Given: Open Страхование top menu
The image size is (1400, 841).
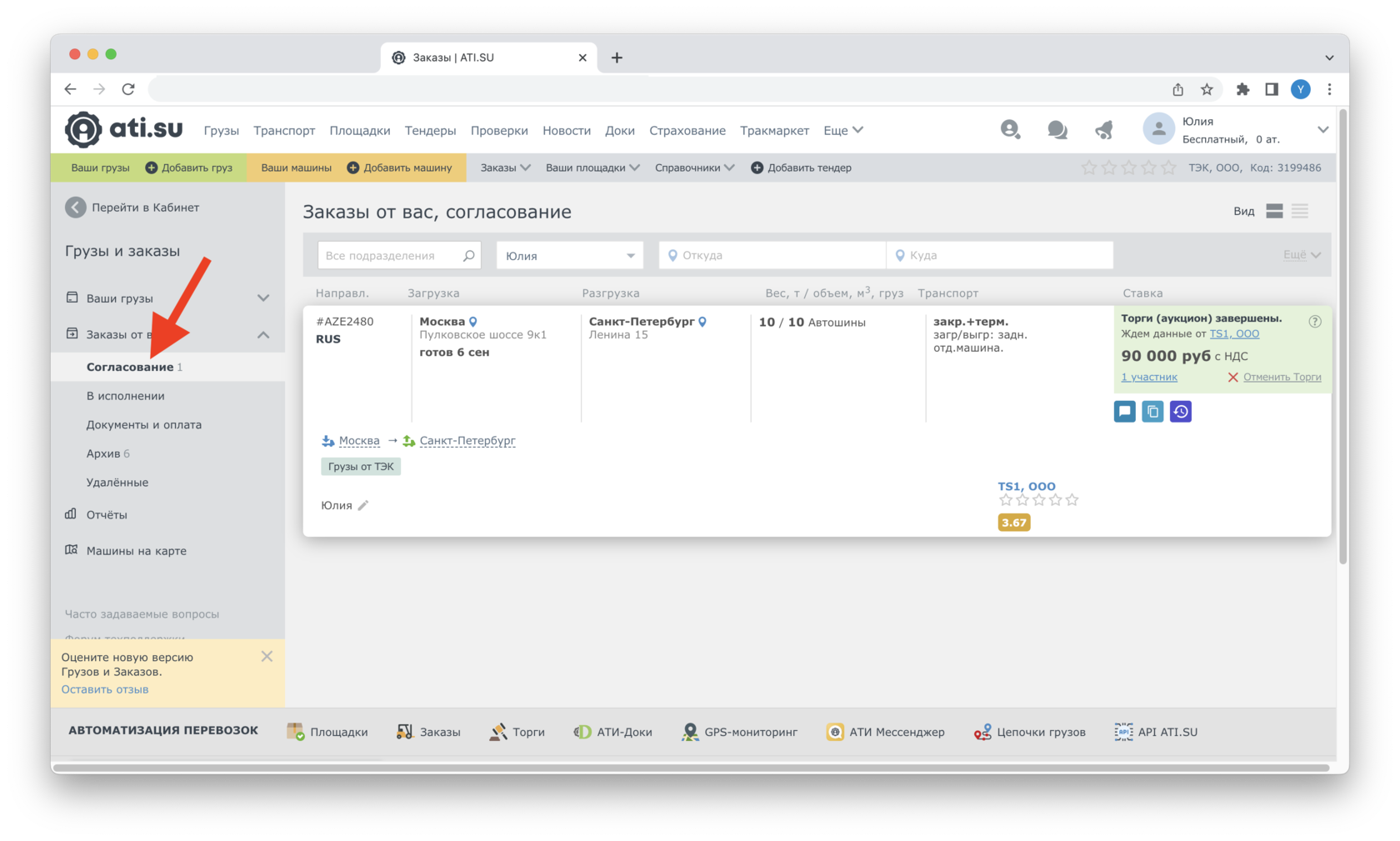Looking at the screenshot, I should (x=687, y=130).
